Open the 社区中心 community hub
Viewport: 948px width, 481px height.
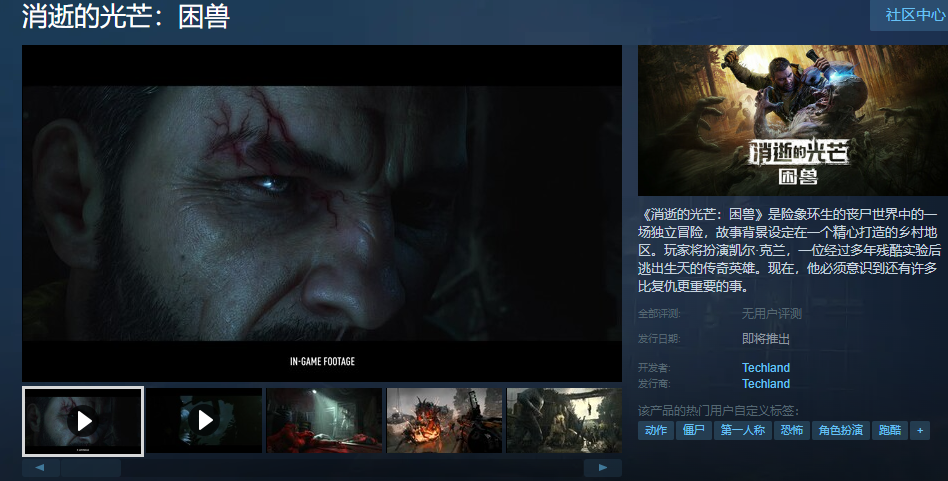coord(908,16)
